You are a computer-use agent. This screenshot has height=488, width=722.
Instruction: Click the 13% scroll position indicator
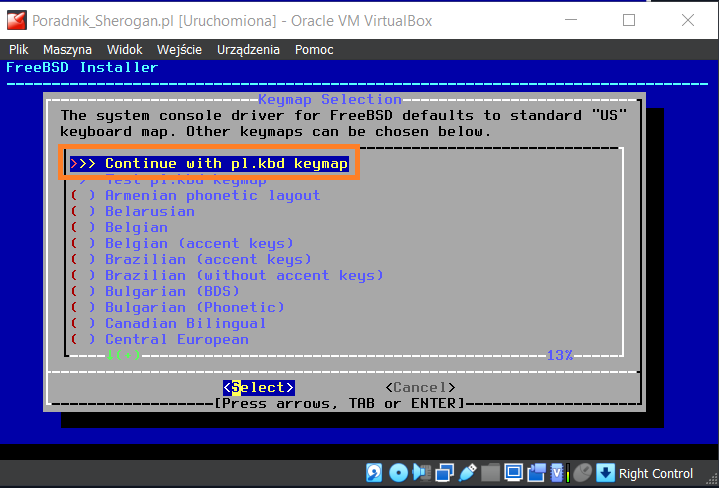[560, 355]
